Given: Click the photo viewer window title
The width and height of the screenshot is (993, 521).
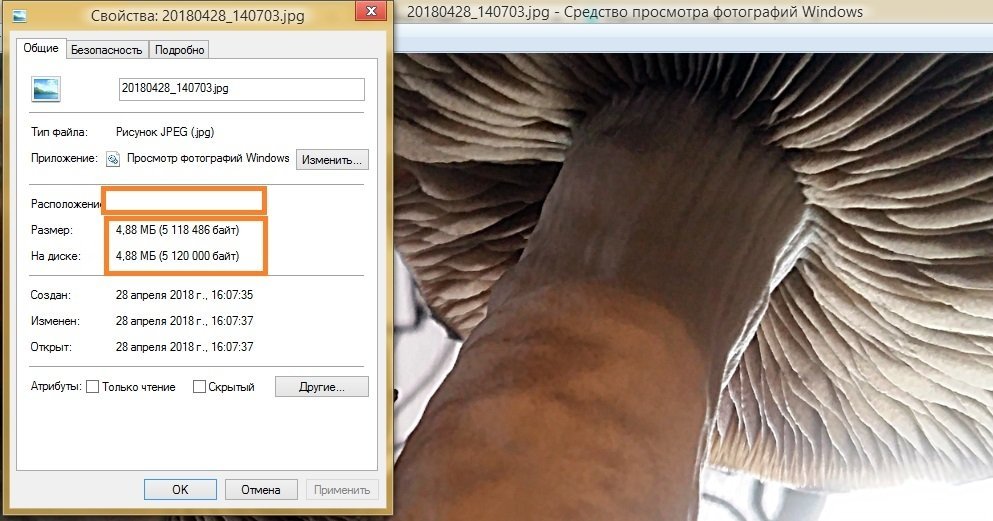Looking at the screenshot, I should 635,12.
